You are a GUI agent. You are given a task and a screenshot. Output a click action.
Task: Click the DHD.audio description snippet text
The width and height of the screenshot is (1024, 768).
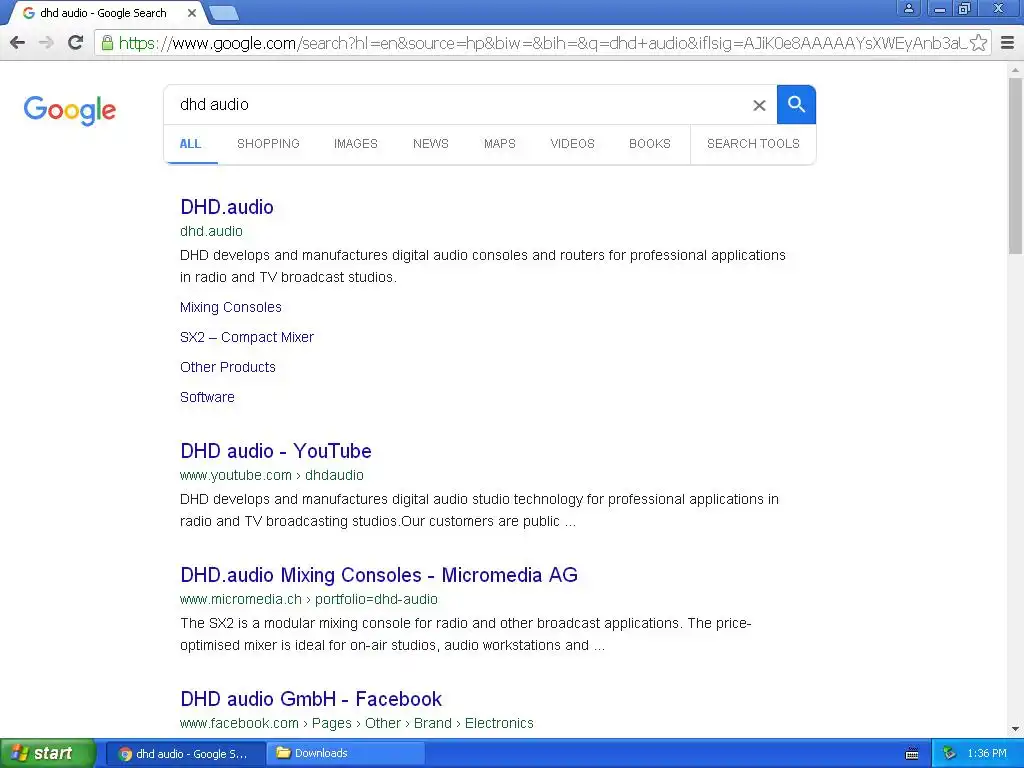[483, 266]
